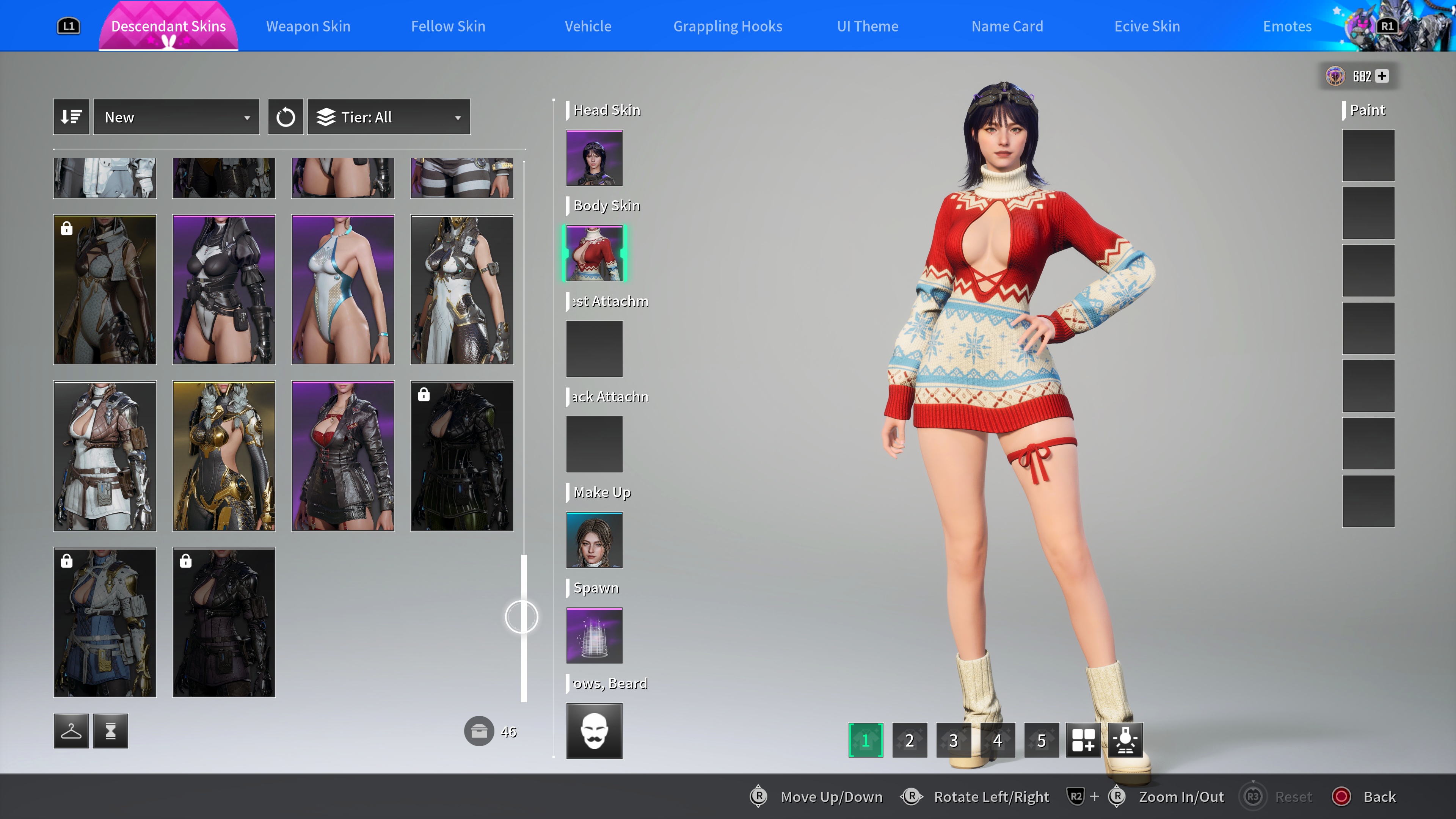The image size is (1456, 819).
Task: Click the sort order icon
Action: [71, 117]
